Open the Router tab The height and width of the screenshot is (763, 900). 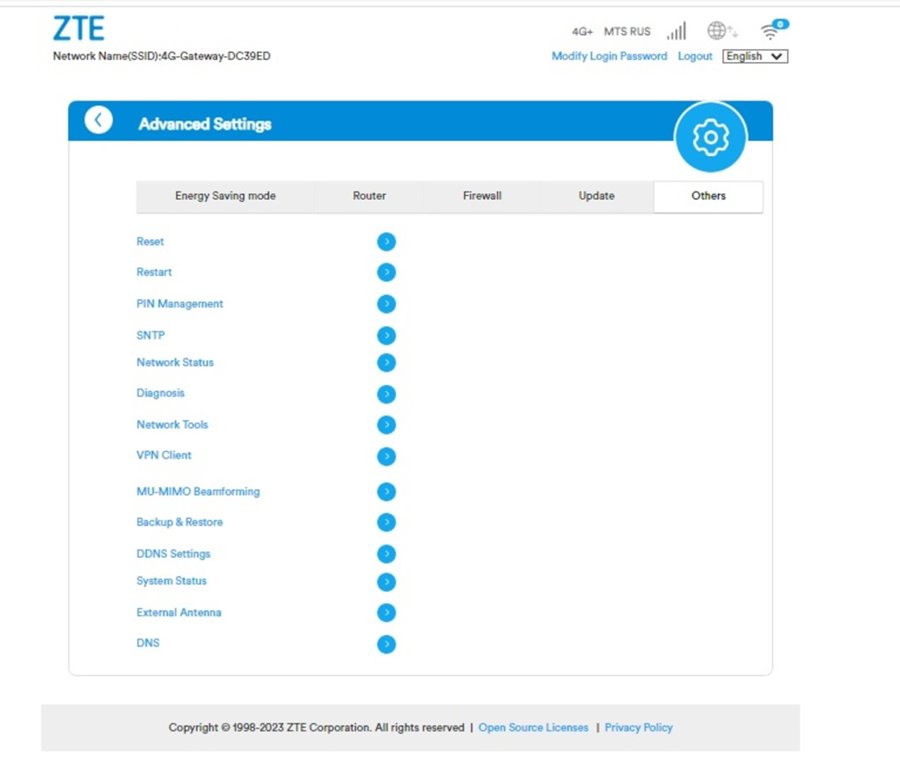(x=369, y=196)
